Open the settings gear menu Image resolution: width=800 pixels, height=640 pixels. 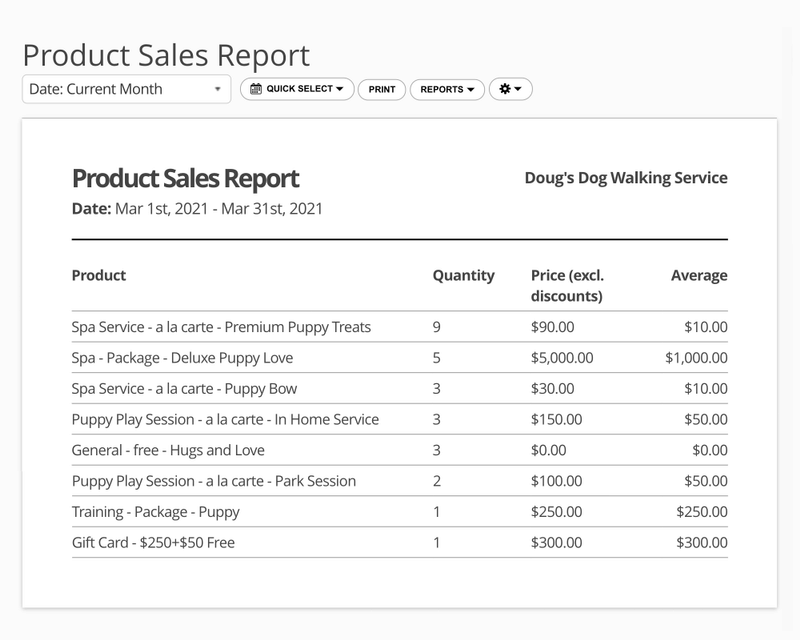506,88
